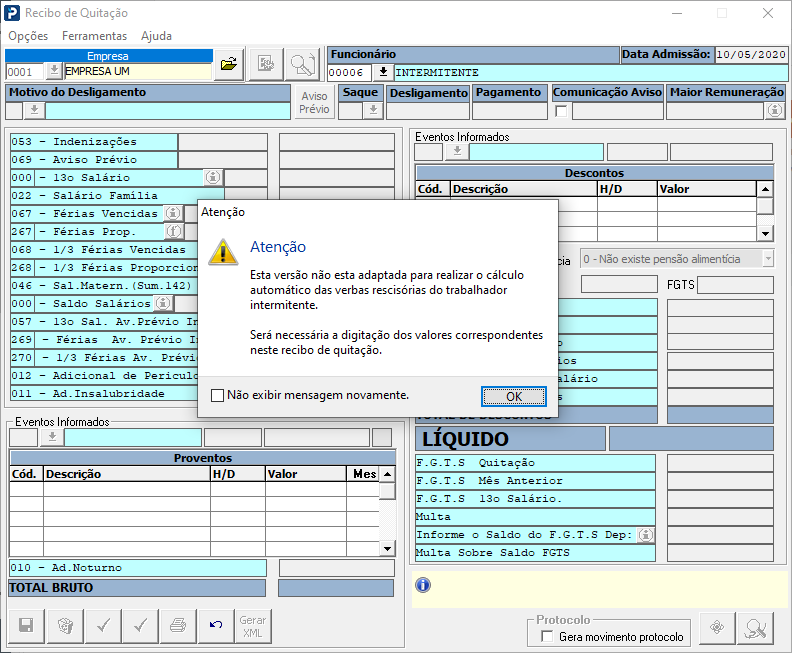Check 'Não exibir mensagem novamente' checkbox
792x653 pixels.
217,395
